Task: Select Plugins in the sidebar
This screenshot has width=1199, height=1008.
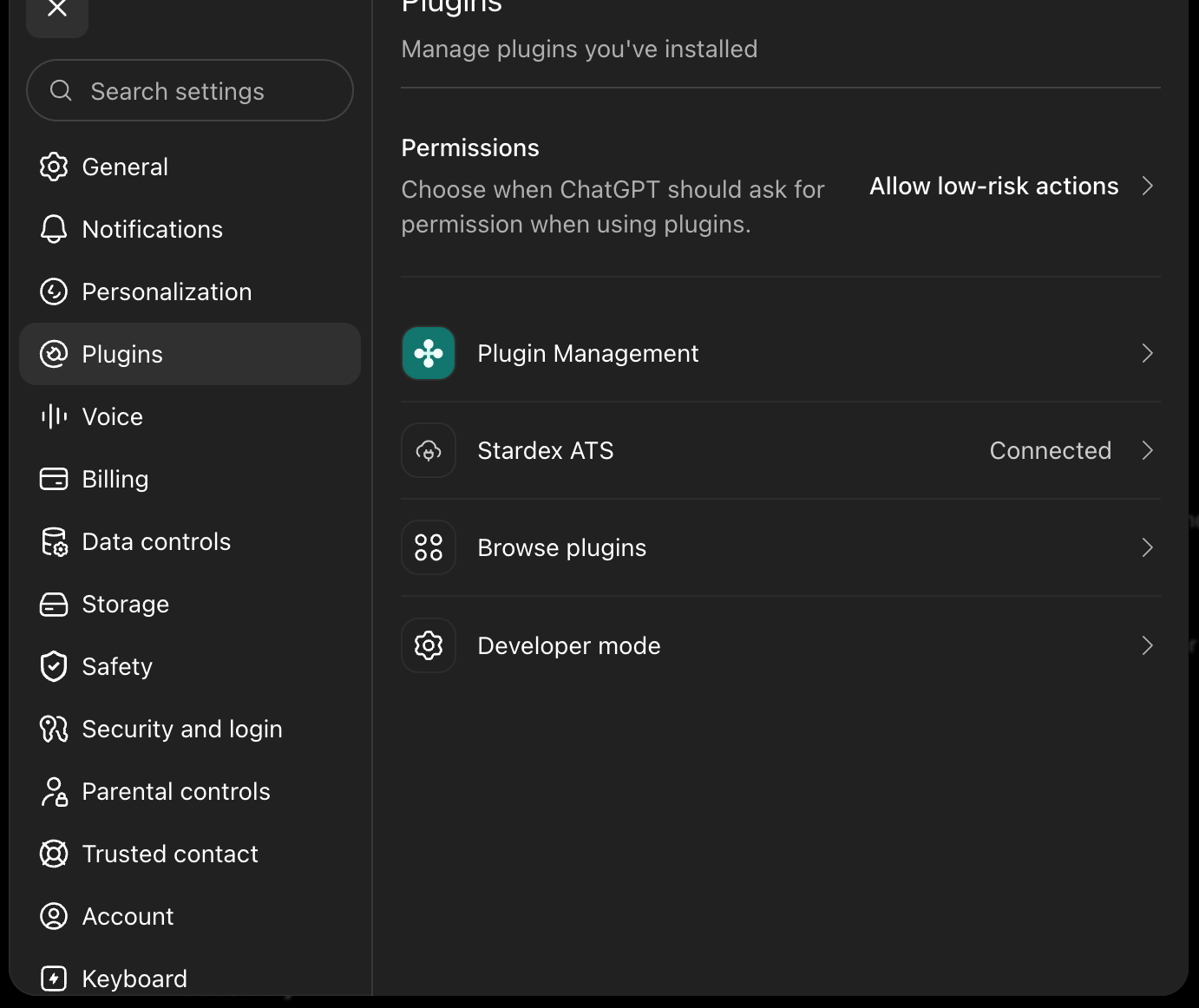Action: 190,354
